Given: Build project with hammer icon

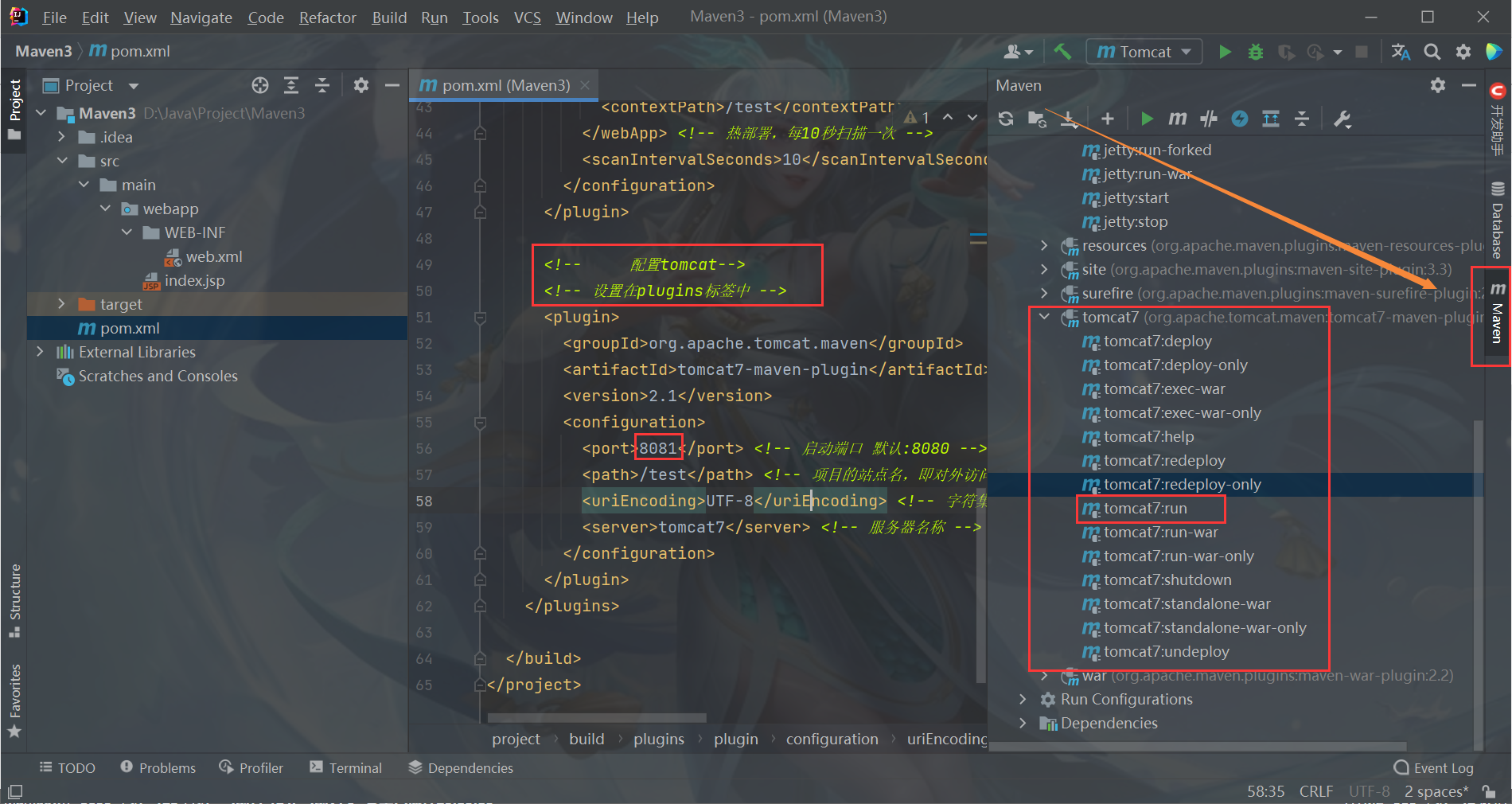Looking at the screenshot, I should point(1062,52).
